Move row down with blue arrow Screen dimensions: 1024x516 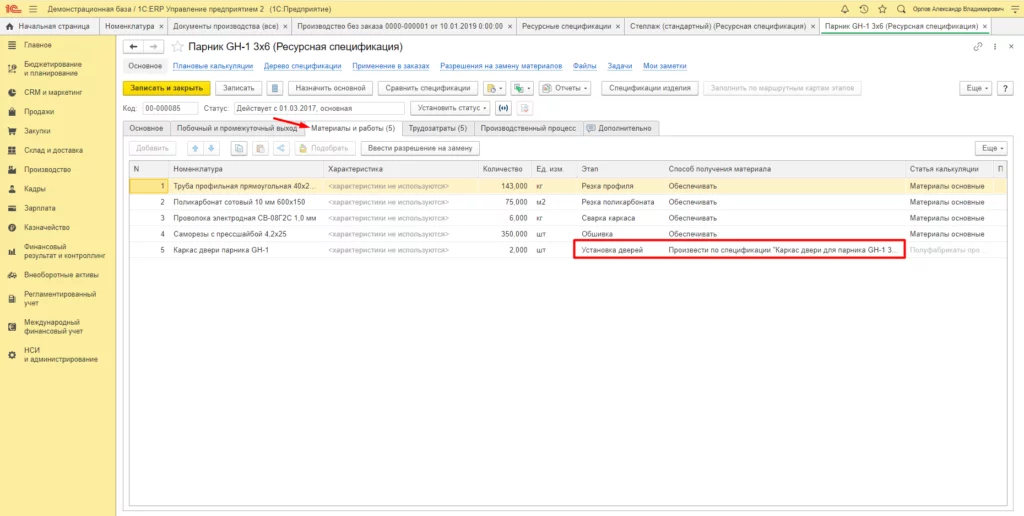210,148
